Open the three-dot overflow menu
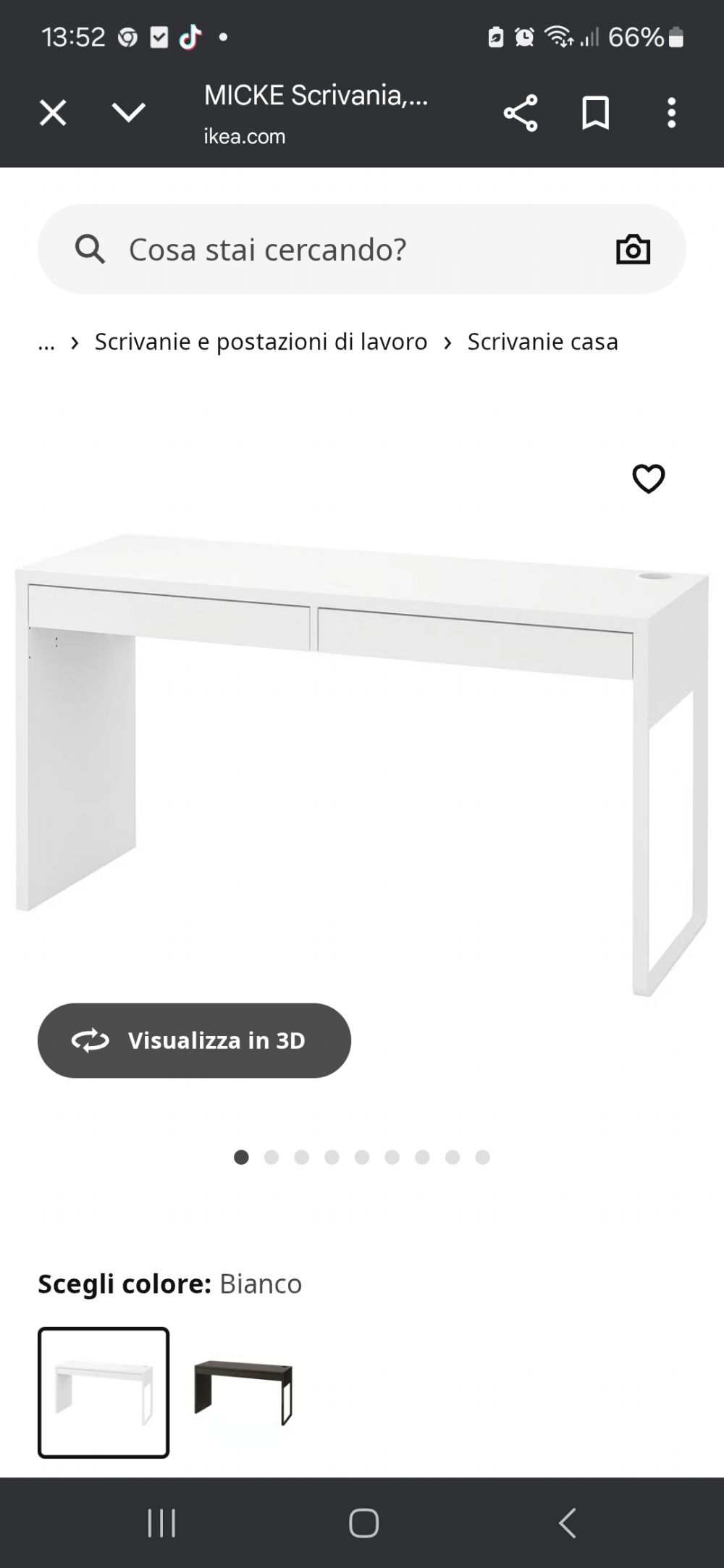Screen dimensions: 724x1568 [672, 113]
